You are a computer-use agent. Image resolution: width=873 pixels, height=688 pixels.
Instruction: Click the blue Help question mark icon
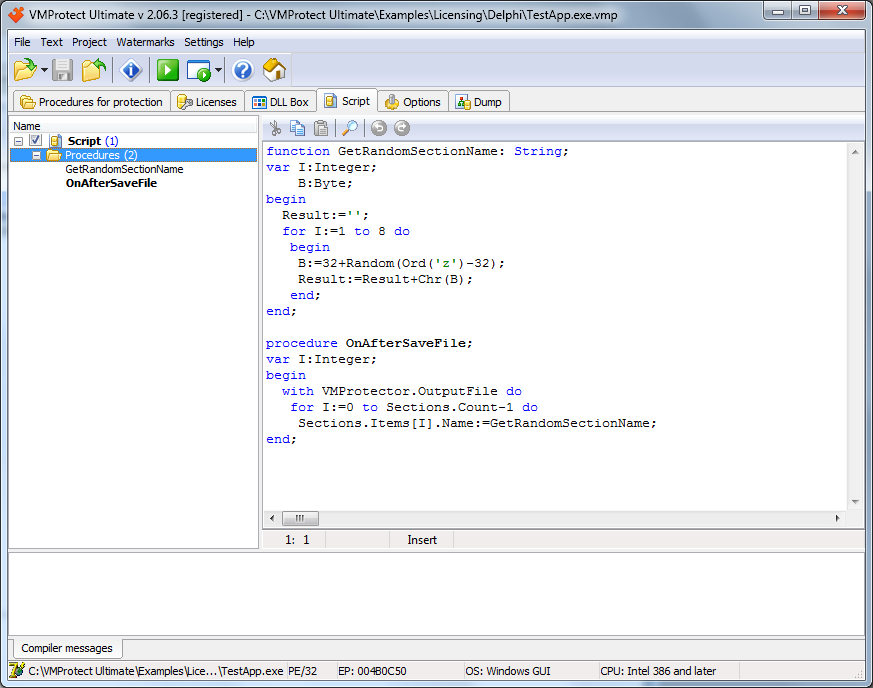coord(243,70)
